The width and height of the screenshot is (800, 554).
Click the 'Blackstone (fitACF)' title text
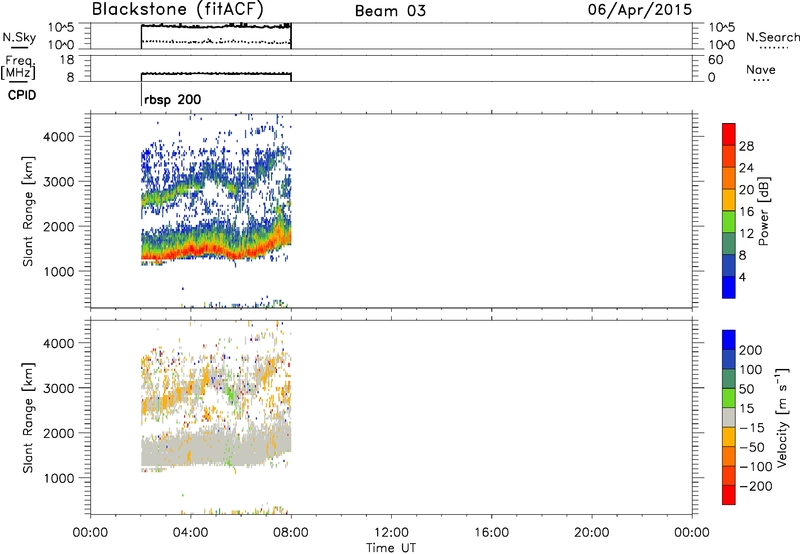(x=178, y=10)
